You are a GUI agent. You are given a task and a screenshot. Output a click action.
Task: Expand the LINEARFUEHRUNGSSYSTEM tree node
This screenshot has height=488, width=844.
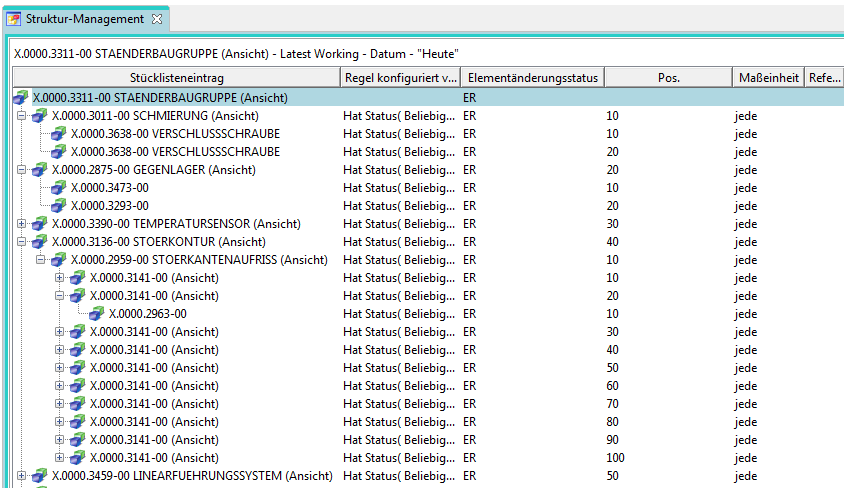22,476
